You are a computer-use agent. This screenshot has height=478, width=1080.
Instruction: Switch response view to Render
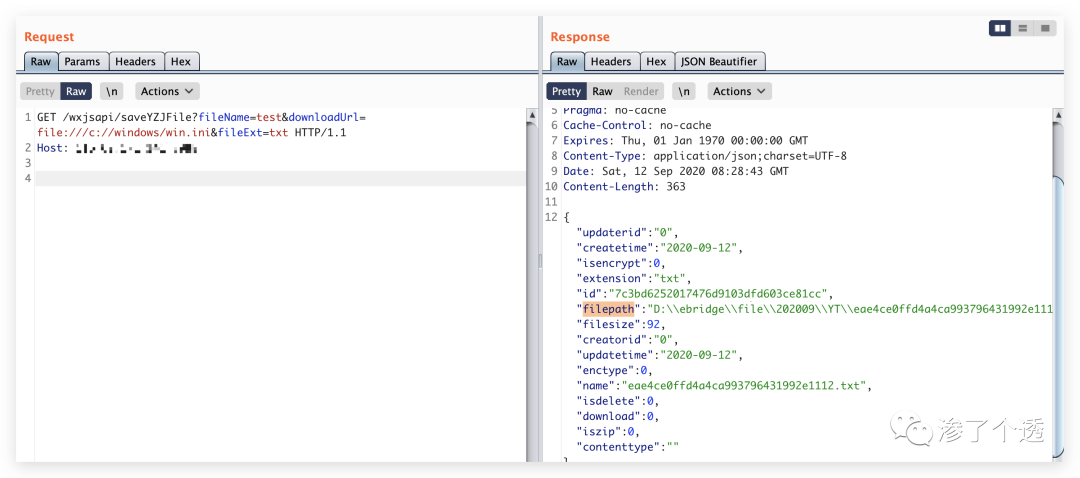pos(641,91)
